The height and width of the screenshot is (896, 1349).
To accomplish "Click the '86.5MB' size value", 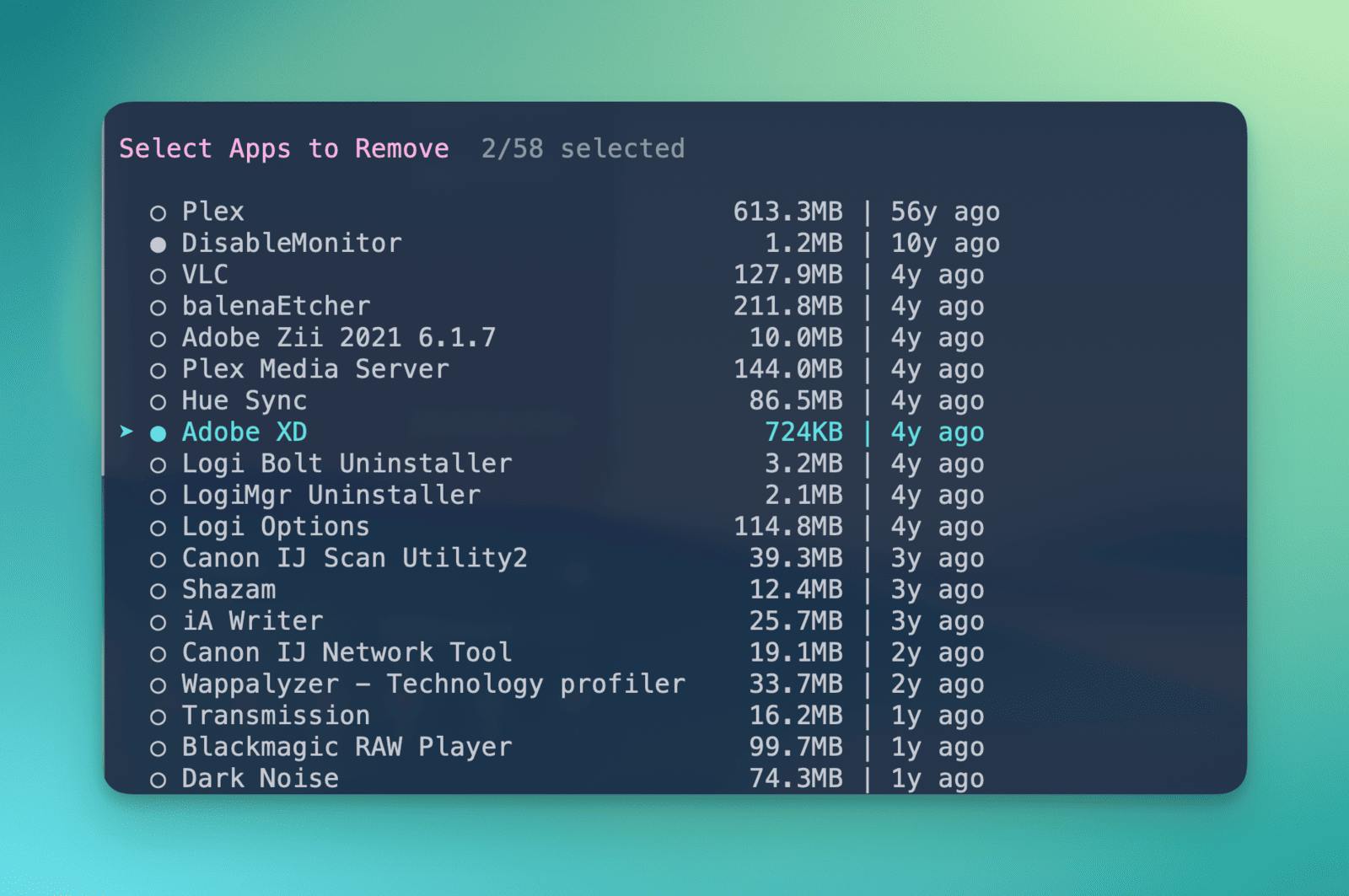I will coord(796,400).
